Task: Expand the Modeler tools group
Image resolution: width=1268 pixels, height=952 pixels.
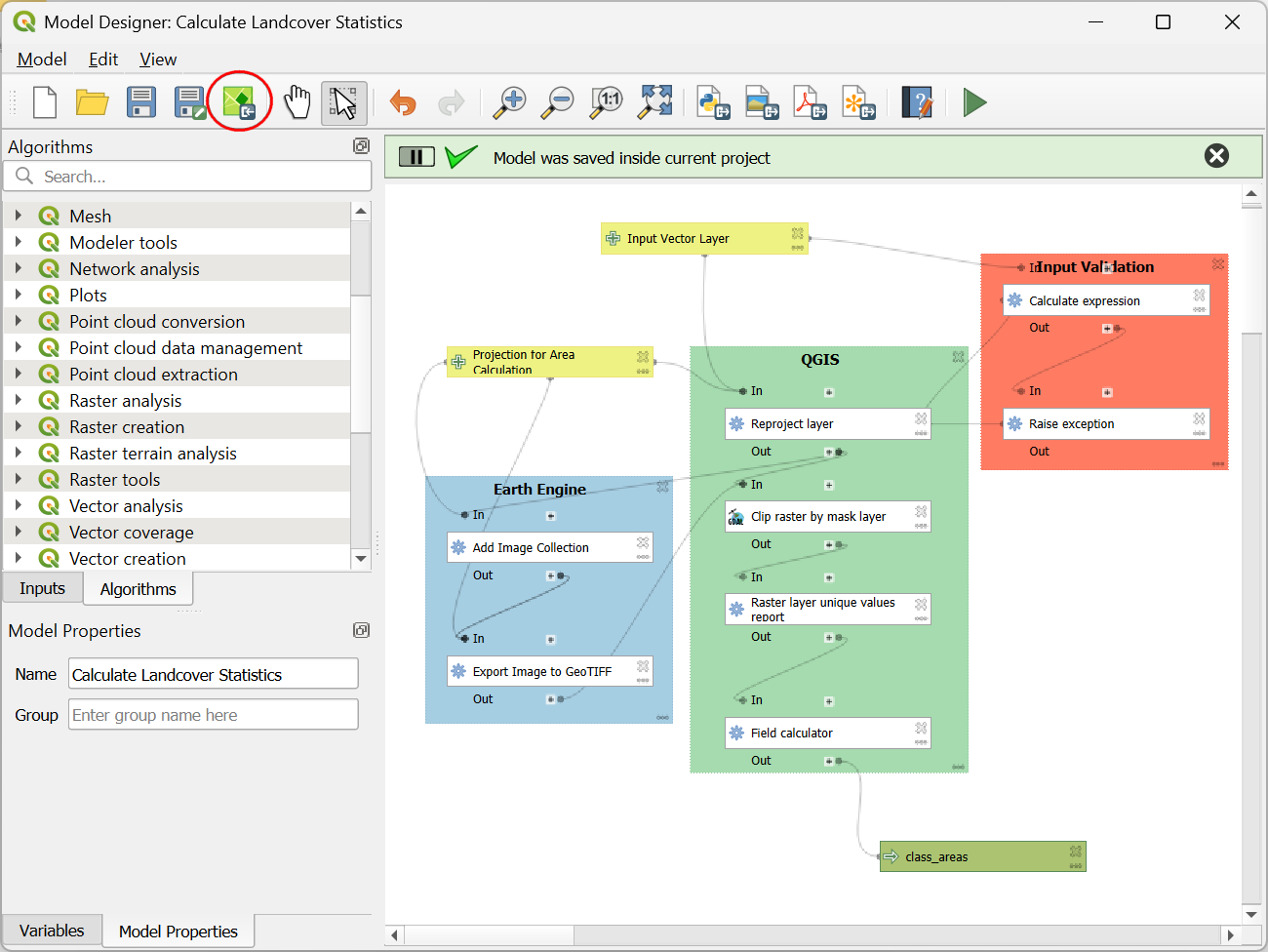Action: click(19, 243)
